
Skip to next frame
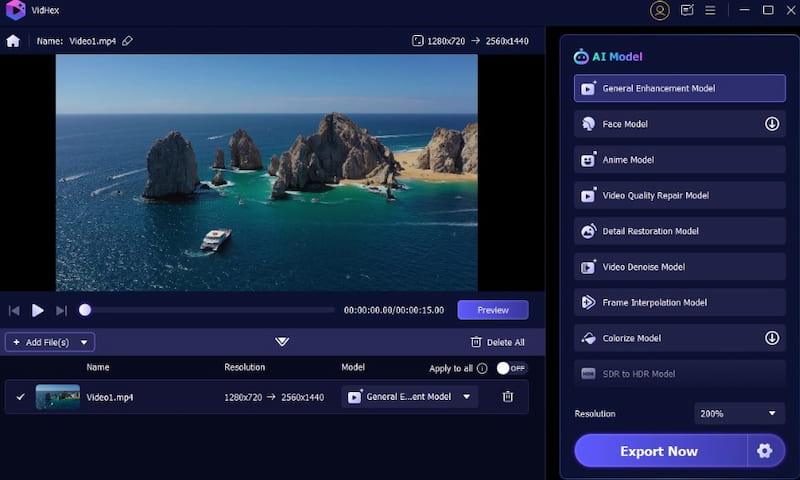pos(61,310)
